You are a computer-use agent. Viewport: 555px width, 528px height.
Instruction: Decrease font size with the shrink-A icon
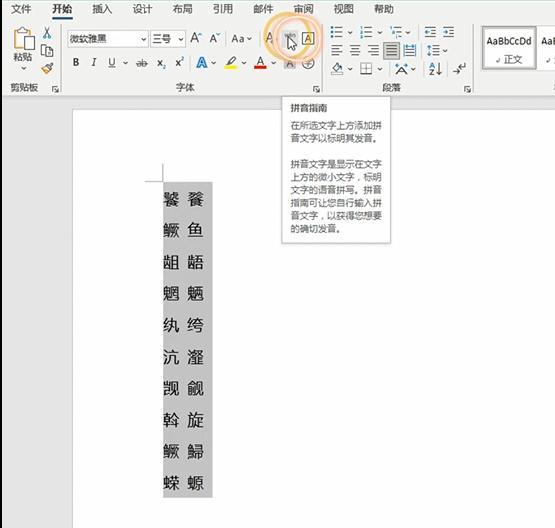click(214, 38)
